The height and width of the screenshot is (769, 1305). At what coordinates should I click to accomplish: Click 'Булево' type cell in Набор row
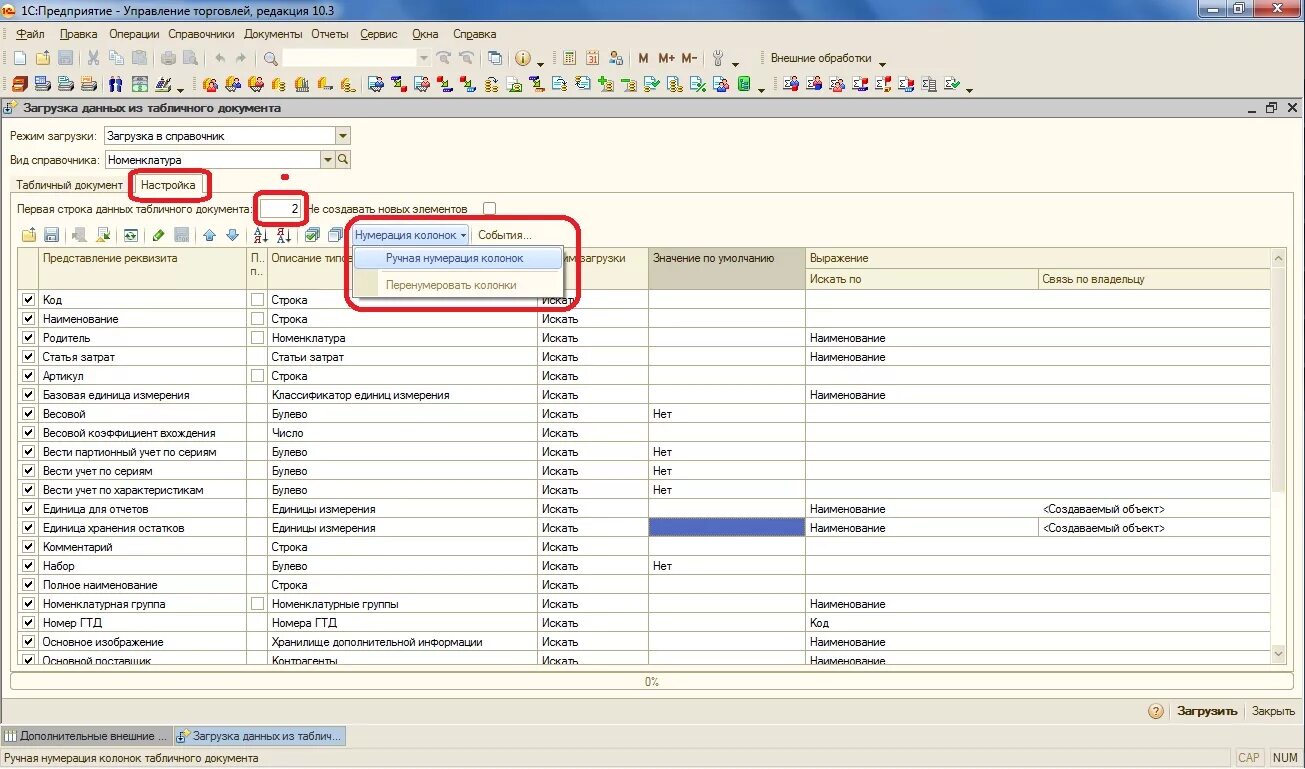(x=402, y=565)
